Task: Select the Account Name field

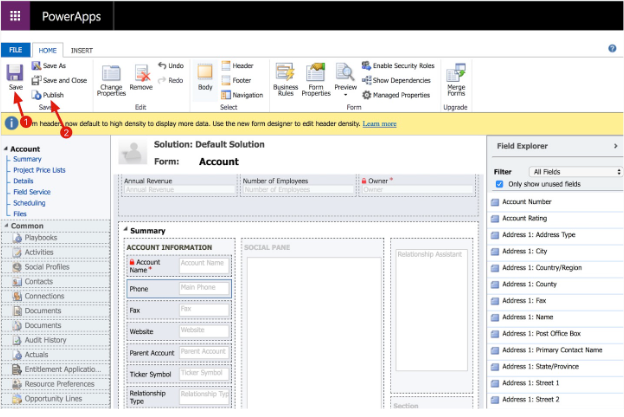Action: (x=179, y=266)
